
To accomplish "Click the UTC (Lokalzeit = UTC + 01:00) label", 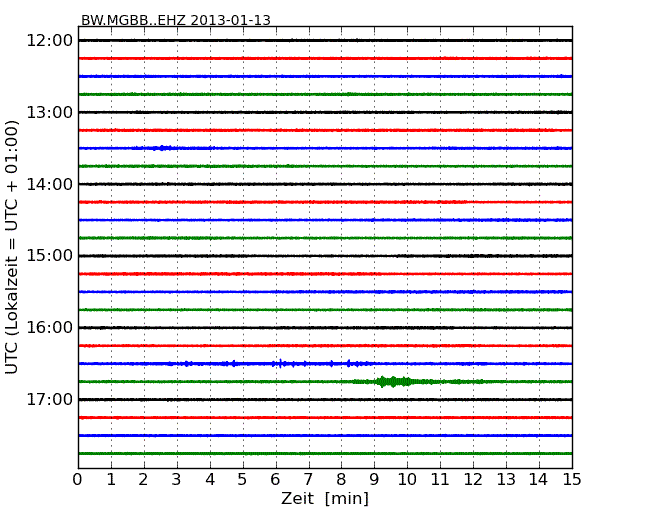I will click(x=12, y=247).
